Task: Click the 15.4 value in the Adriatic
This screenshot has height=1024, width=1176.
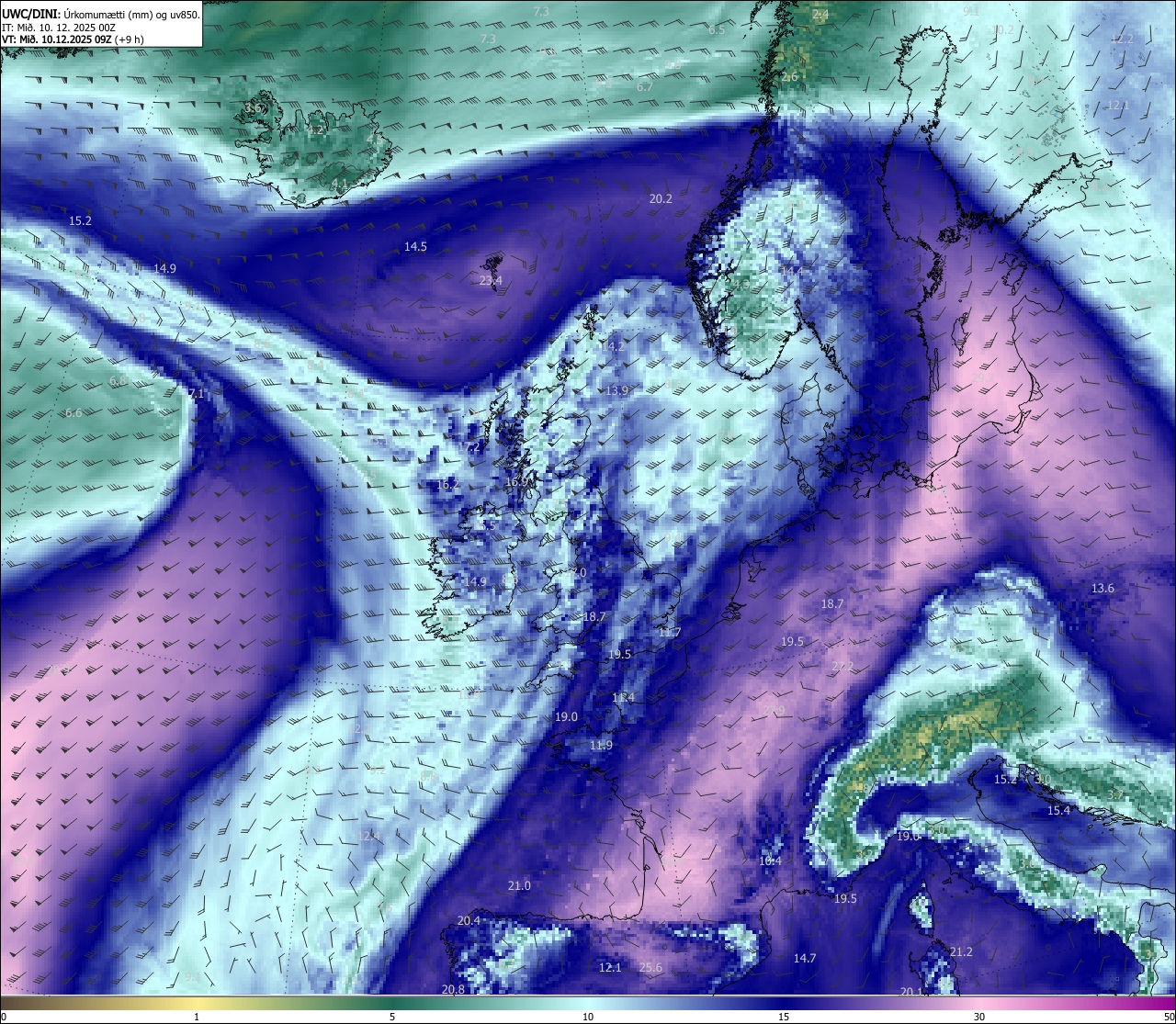Action: click(x=1059, y=810)
